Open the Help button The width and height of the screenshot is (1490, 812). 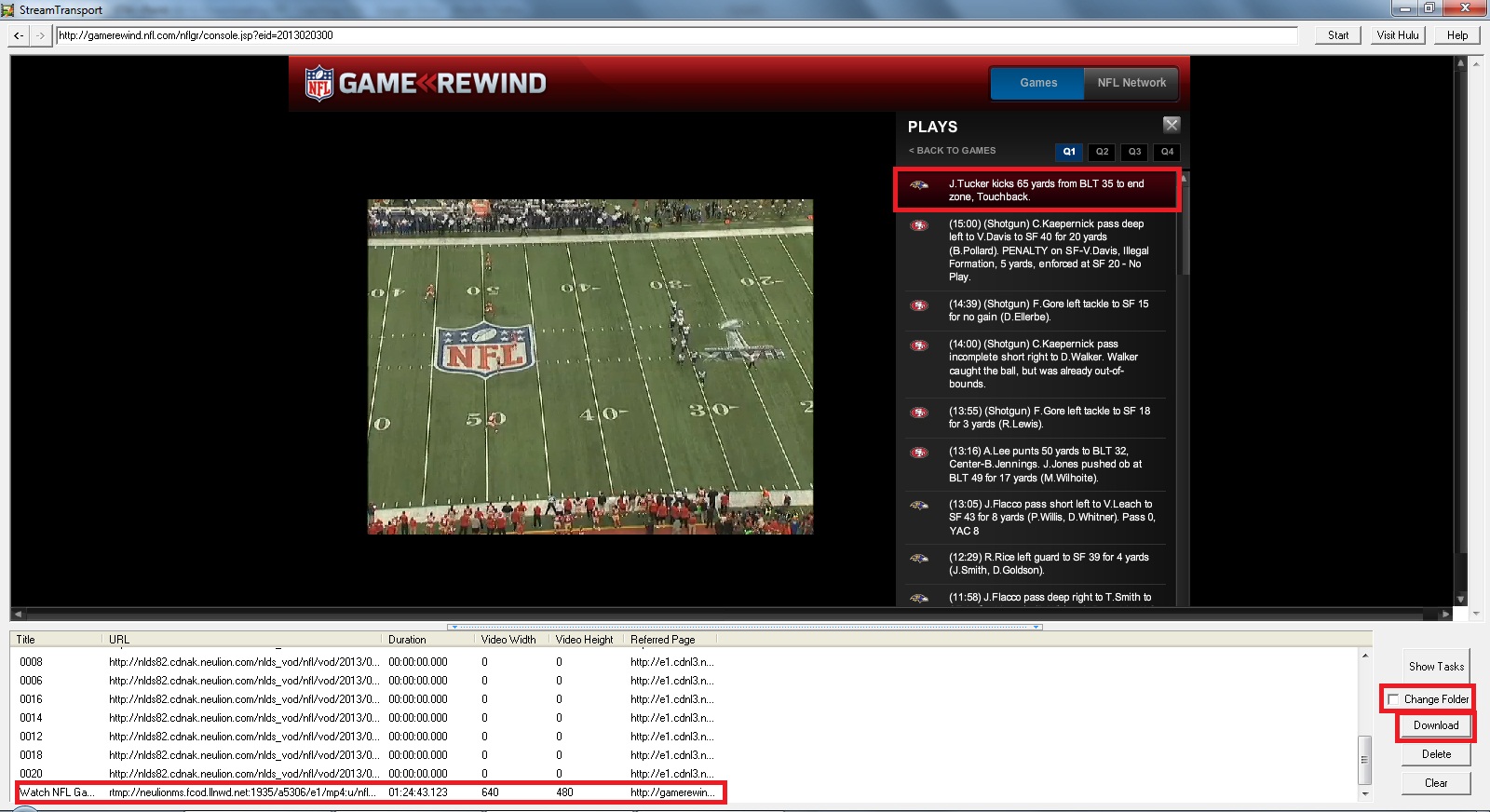click(x=1457, y=35)
